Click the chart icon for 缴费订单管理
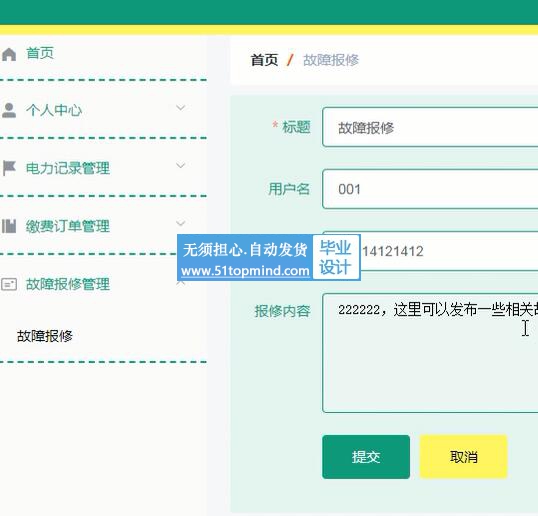Screen dimensions: 538x516 9,226
